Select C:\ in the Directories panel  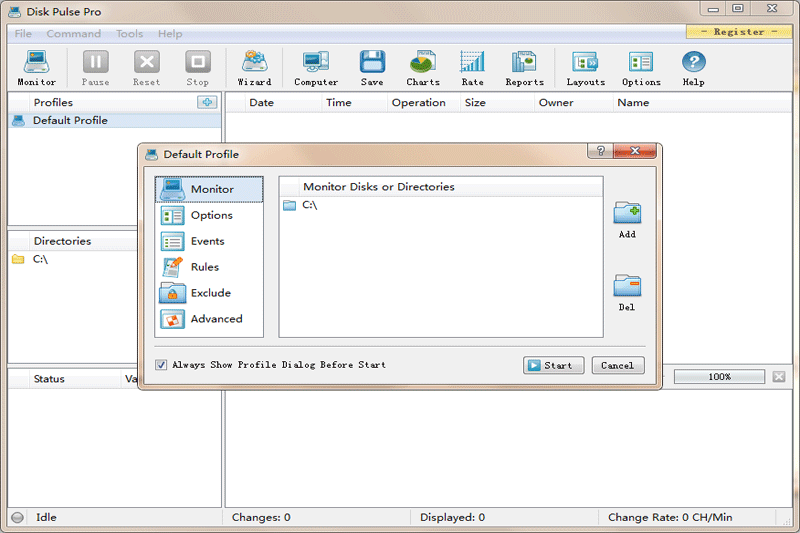click(40, 259)
